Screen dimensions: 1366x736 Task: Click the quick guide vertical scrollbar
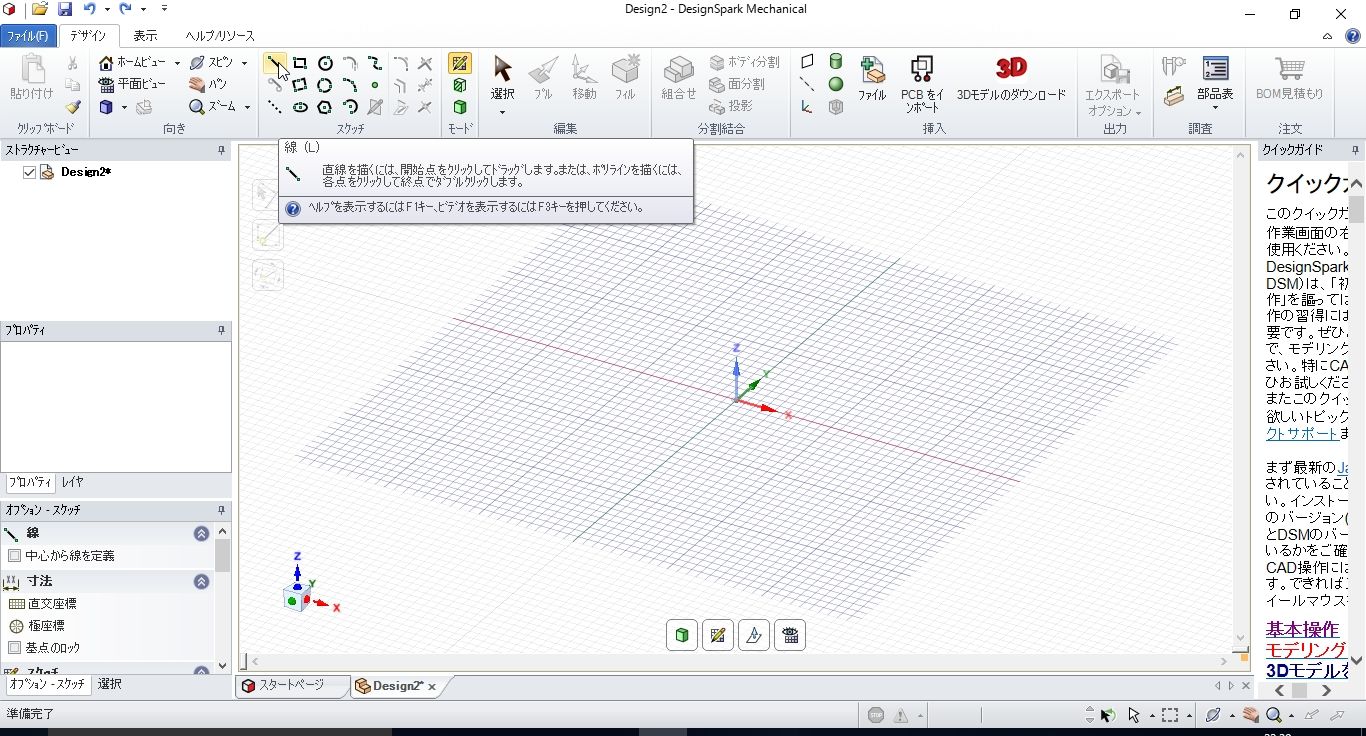(x=1357, y=420)
